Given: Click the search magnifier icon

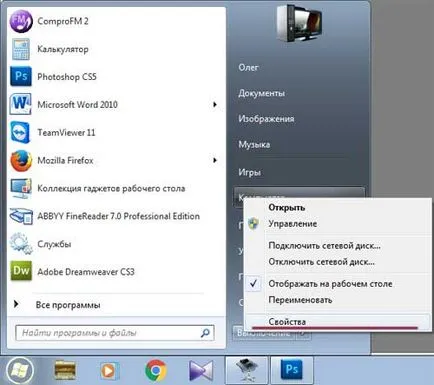Looking at the screenshot, I should pyautogui.click(x=205, y=333).
